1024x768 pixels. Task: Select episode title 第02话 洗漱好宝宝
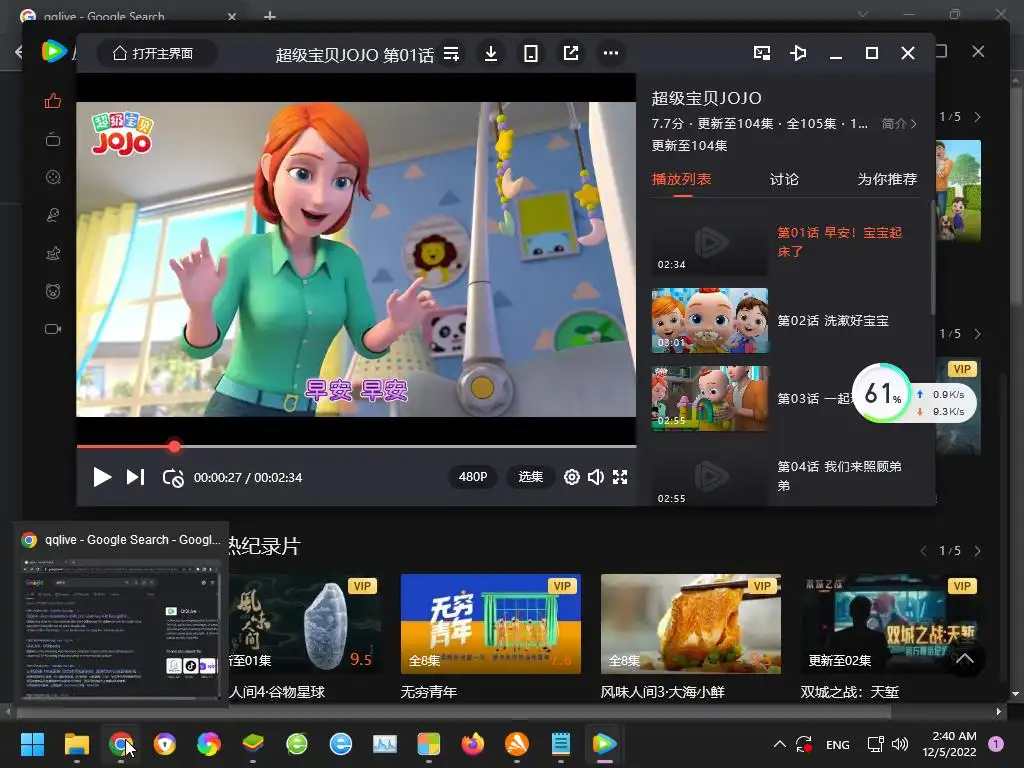[833, 321]
